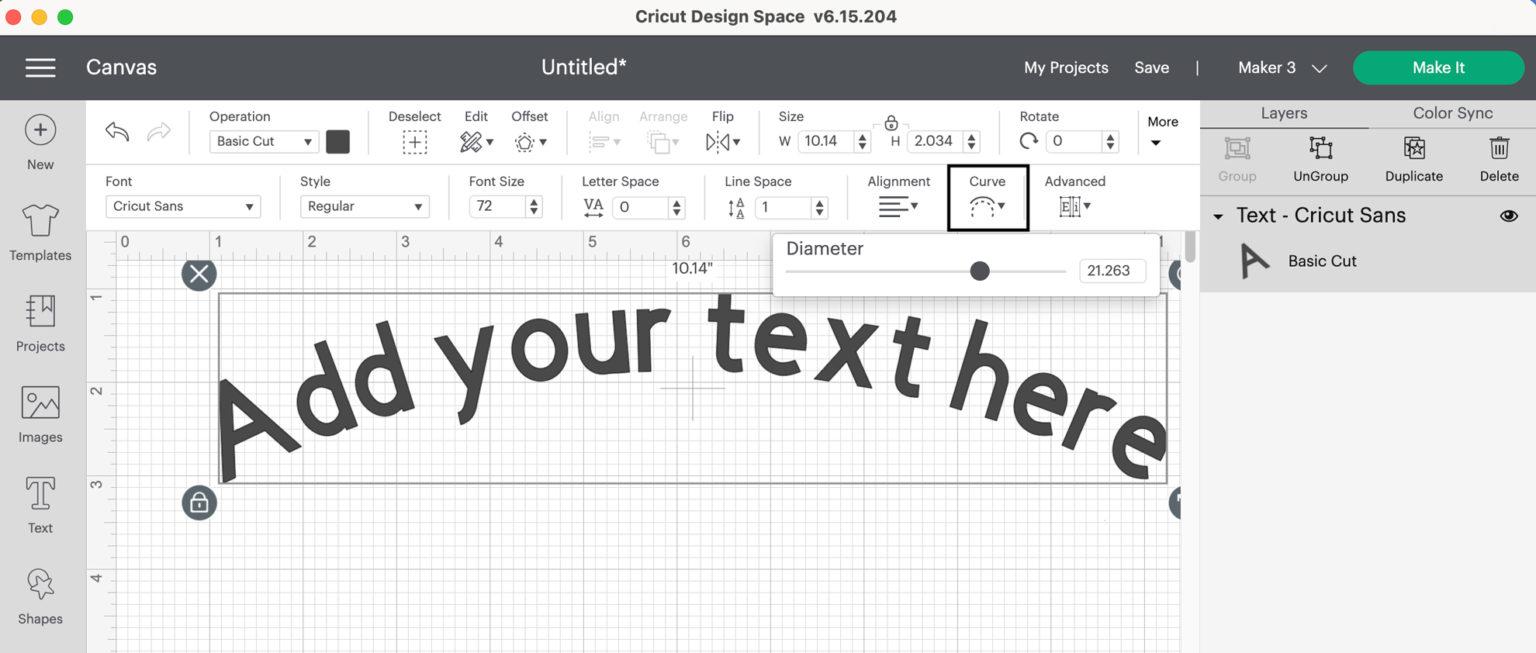Delete the layer using the Delete icon
1536x653 pixels.
click(x=1499, y=158)
